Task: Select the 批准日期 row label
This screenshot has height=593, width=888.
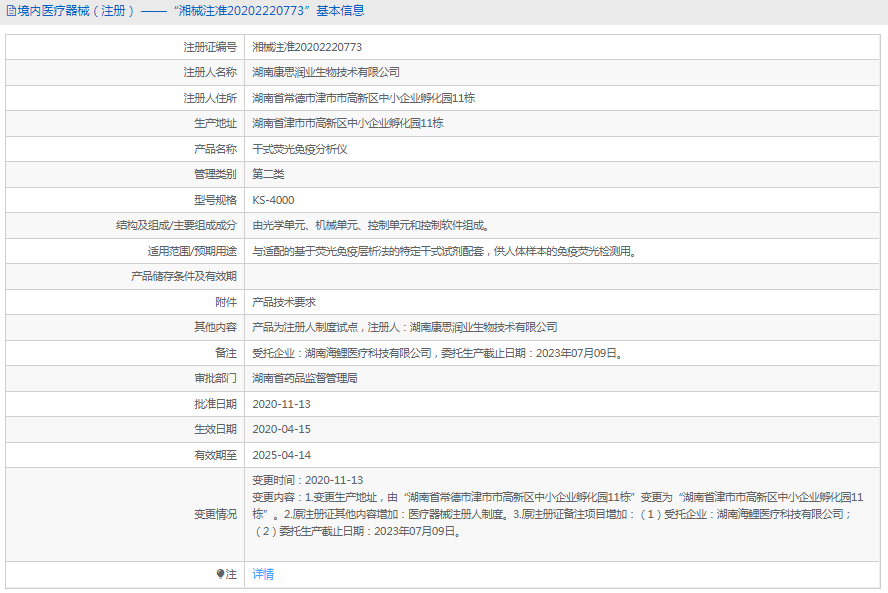Action: tap(215, 404)
